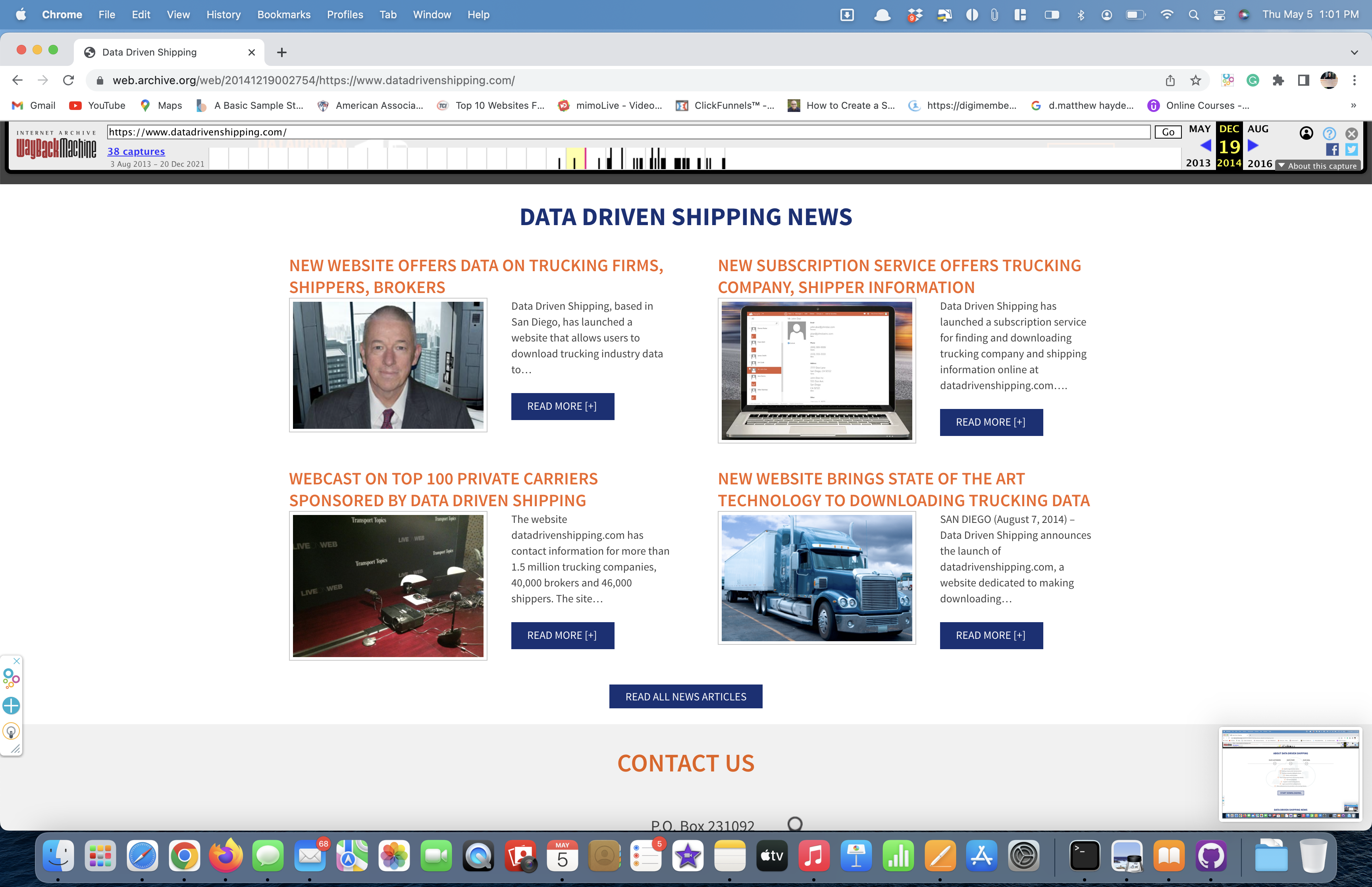The height and width of the screenshot is (887, 1372).
Task: Click the Wayback Machine URL input field
Action: coord(628,132)
